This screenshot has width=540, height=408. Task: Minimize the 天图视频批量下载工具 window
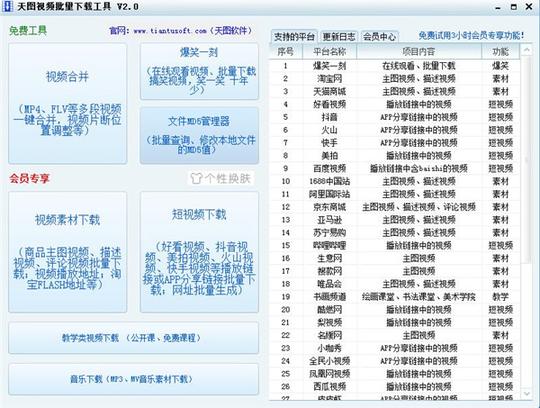point(498,7)
